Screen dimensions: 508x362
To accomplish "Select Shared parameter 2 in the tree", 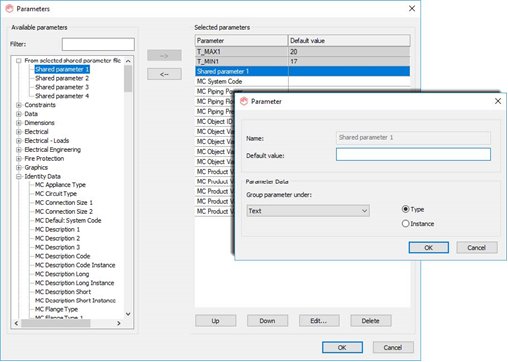I will point(62,78).
